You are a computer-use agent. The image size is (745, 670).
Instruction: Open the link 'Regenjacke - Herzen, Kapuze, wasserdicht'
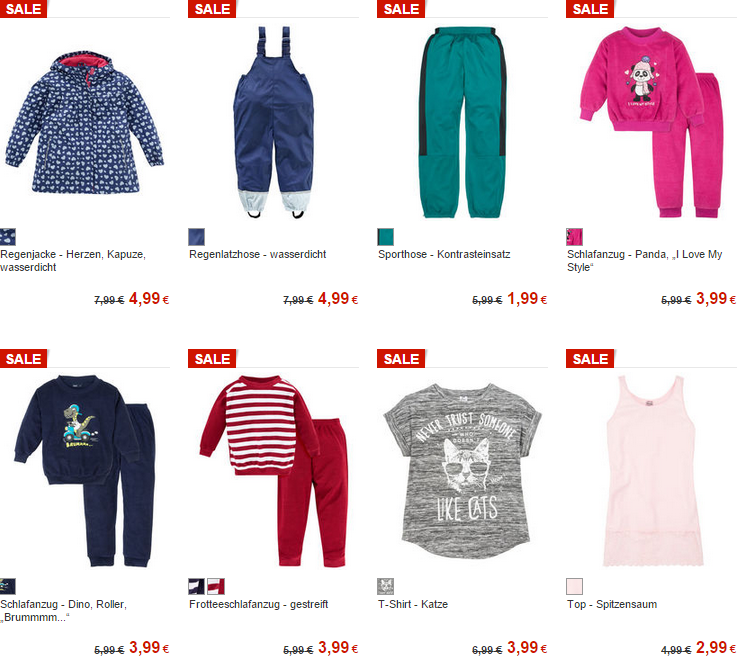pos(73,261)
